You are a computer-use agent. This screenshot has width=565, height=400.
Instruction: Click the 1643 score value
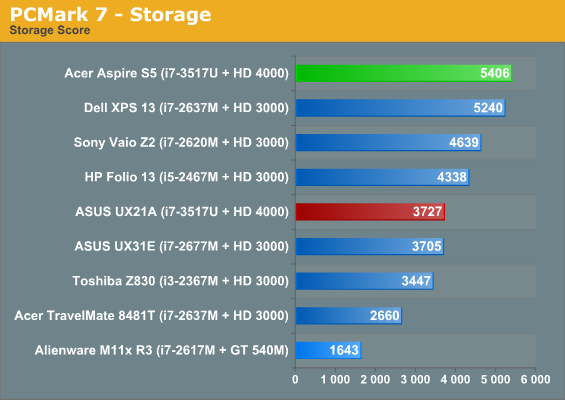click(344, 350)
